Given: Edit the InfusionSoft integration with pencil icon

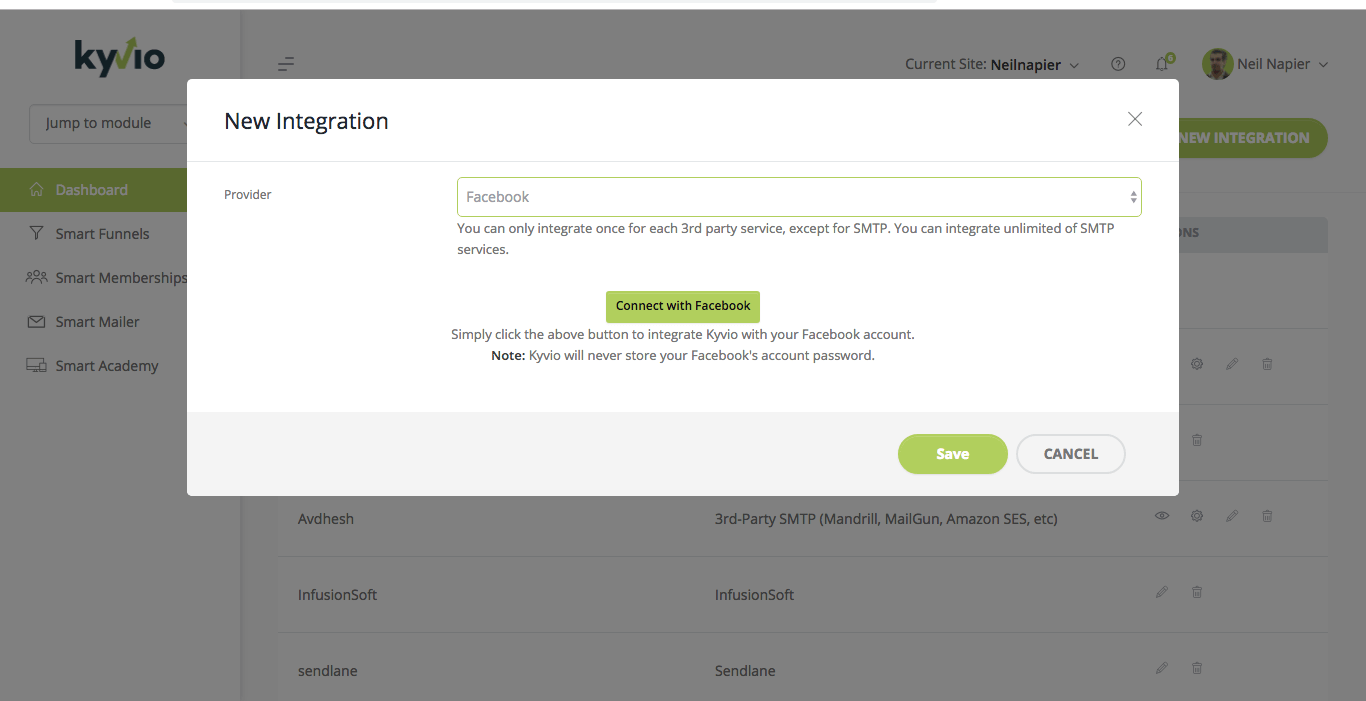Looking at the screenshot, I should point(1162,592).
